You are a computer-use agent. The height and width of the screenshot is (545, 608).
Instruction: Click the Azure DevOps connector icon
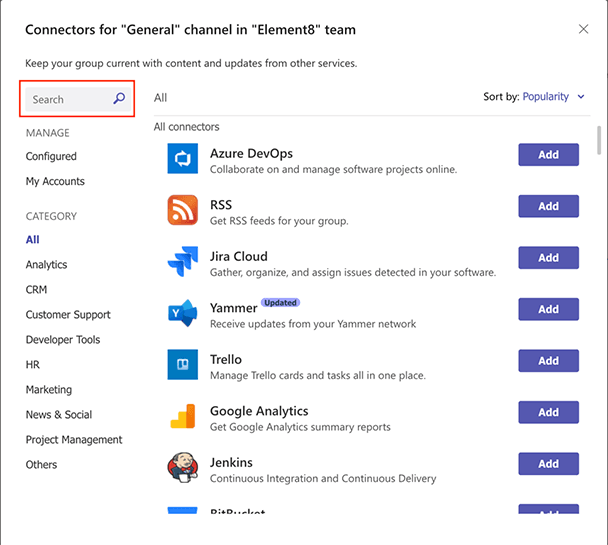tap(183, 159)
